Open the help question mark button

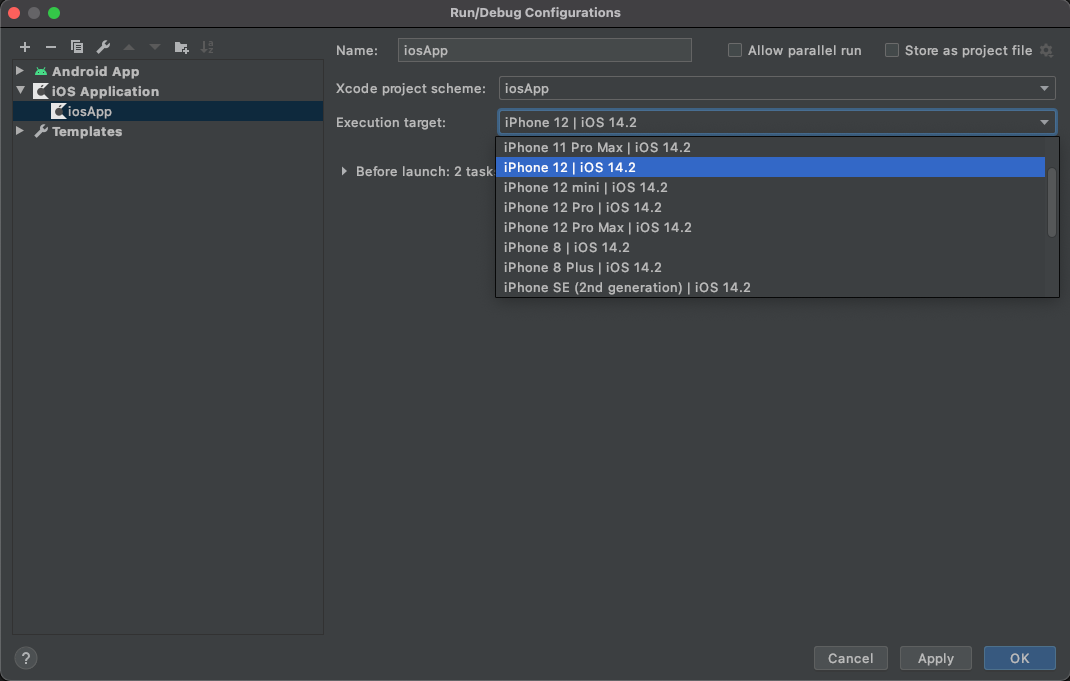(x=26, y=658)
